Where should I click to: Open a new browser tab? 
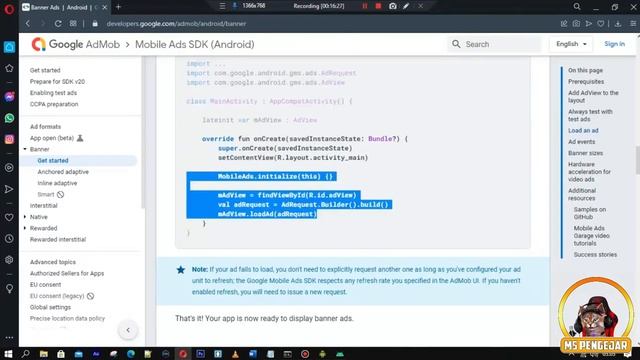click(x=118, y=7)
